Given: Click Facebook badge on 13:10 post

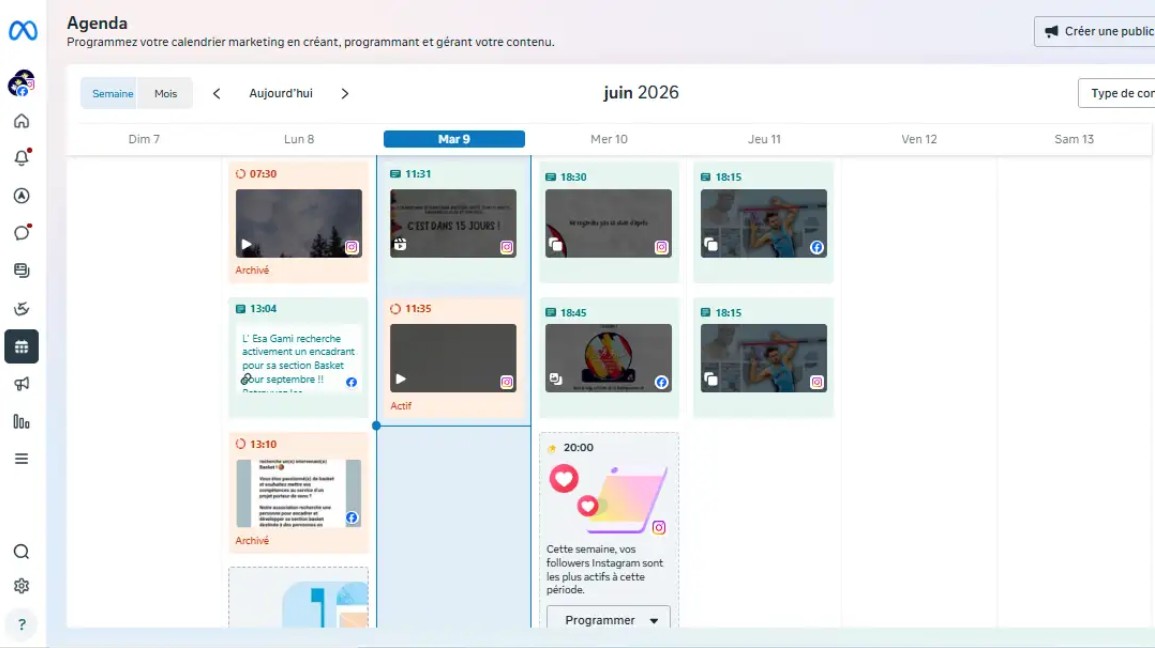Looking at the screenshot, I should (x=351, y=518).
